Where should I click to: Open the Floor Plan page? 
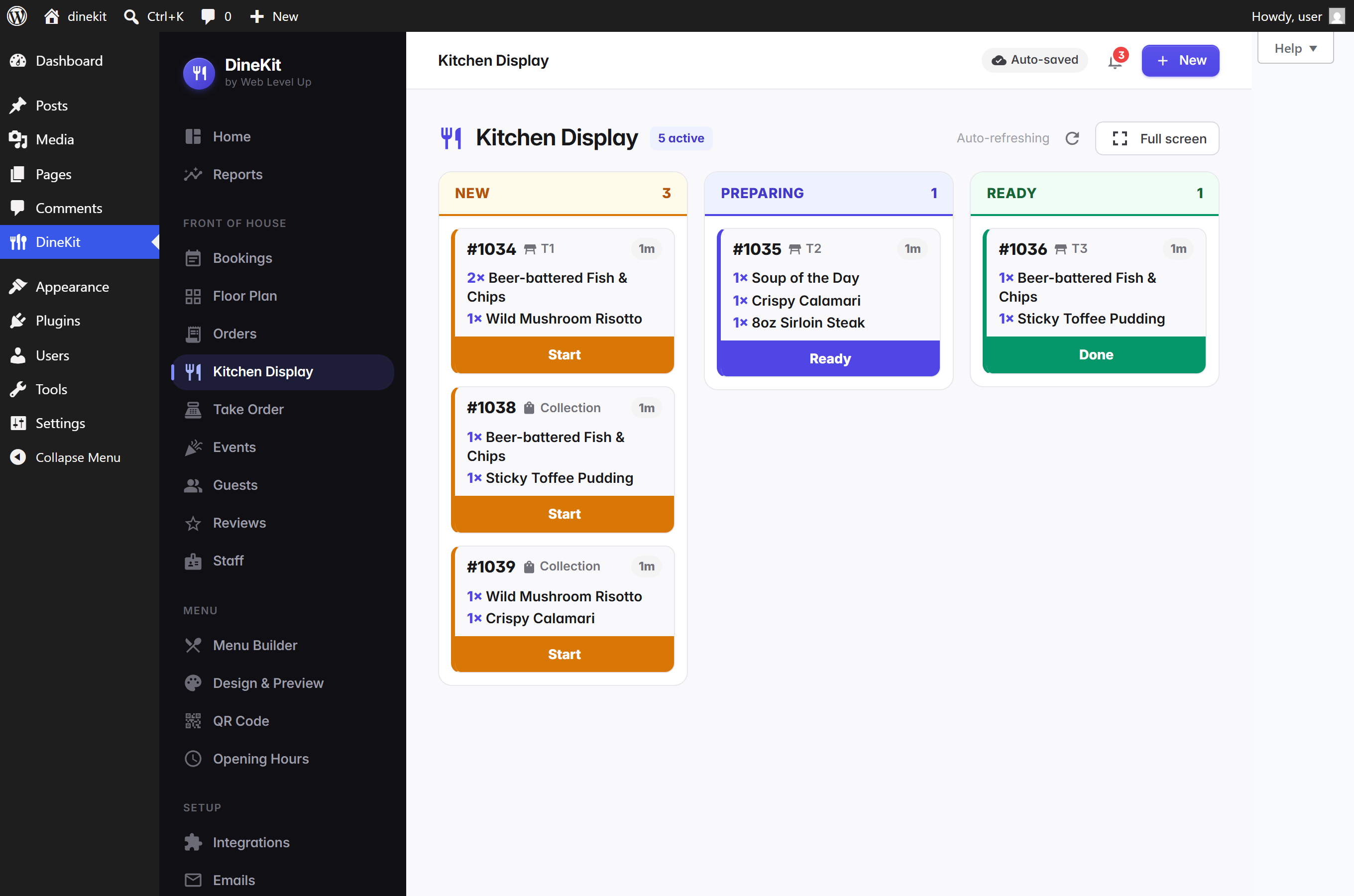click(283, 296)
